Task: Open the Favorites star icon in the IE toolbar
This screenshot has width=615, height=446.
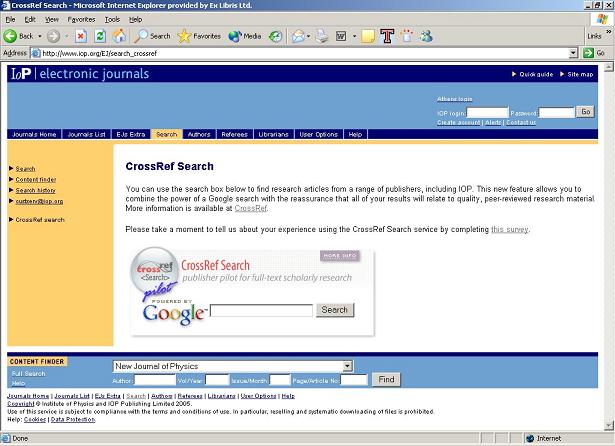Action: [x=184, y=36]
